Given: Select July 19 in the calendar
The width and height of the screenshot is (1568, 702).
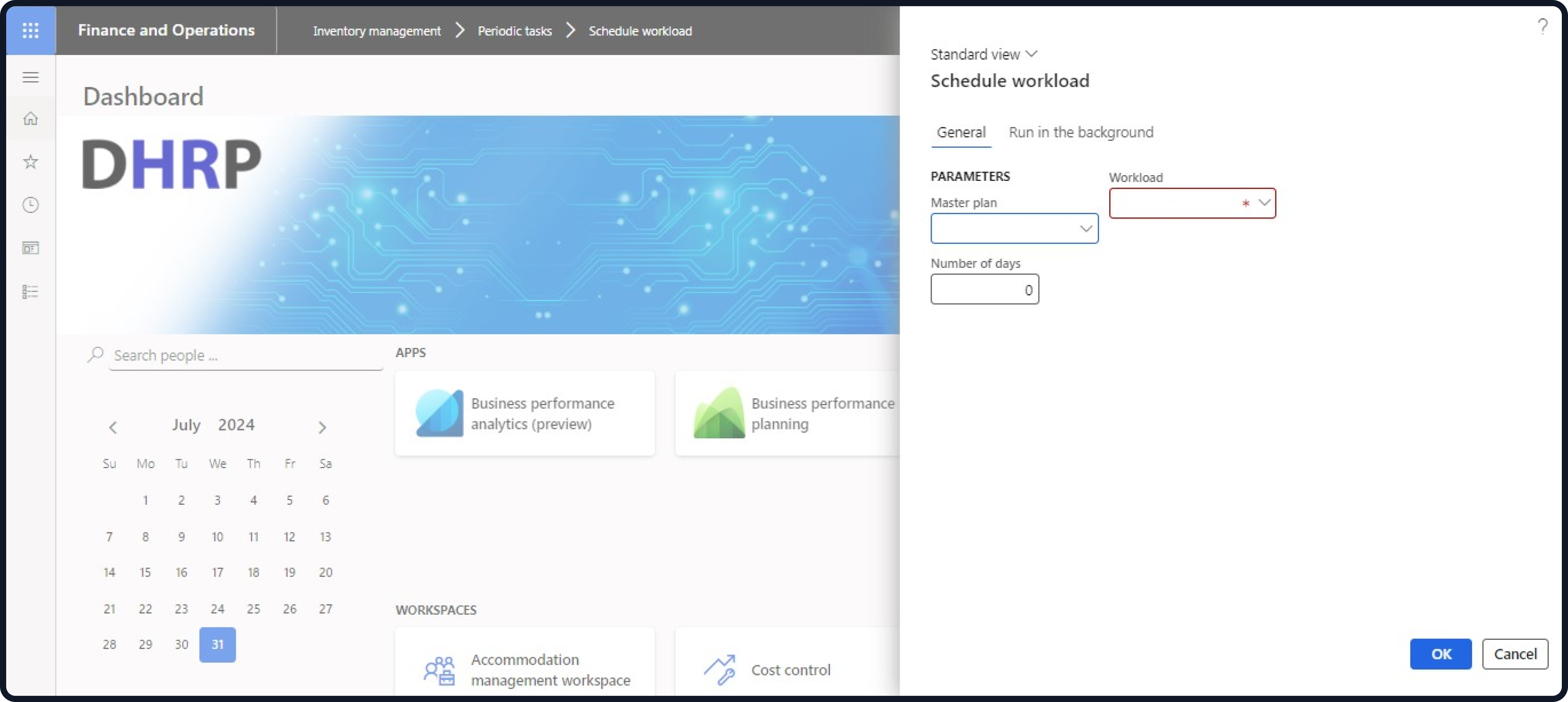Looking at the screenshot, I should 289,573.
